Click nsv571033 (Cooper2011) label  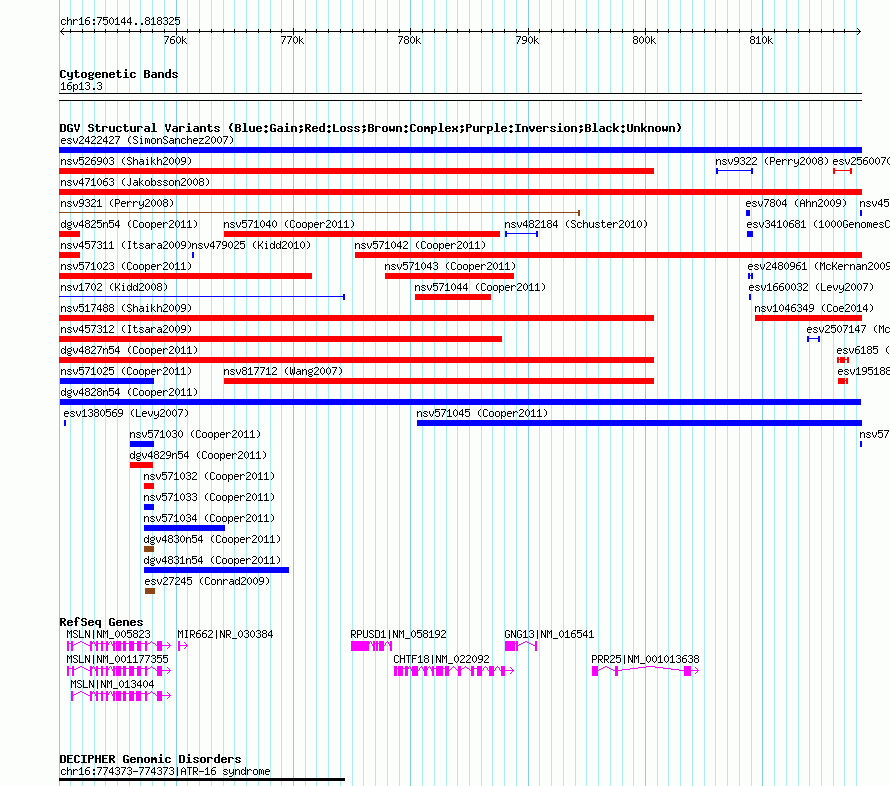click(x=209, y=497)
